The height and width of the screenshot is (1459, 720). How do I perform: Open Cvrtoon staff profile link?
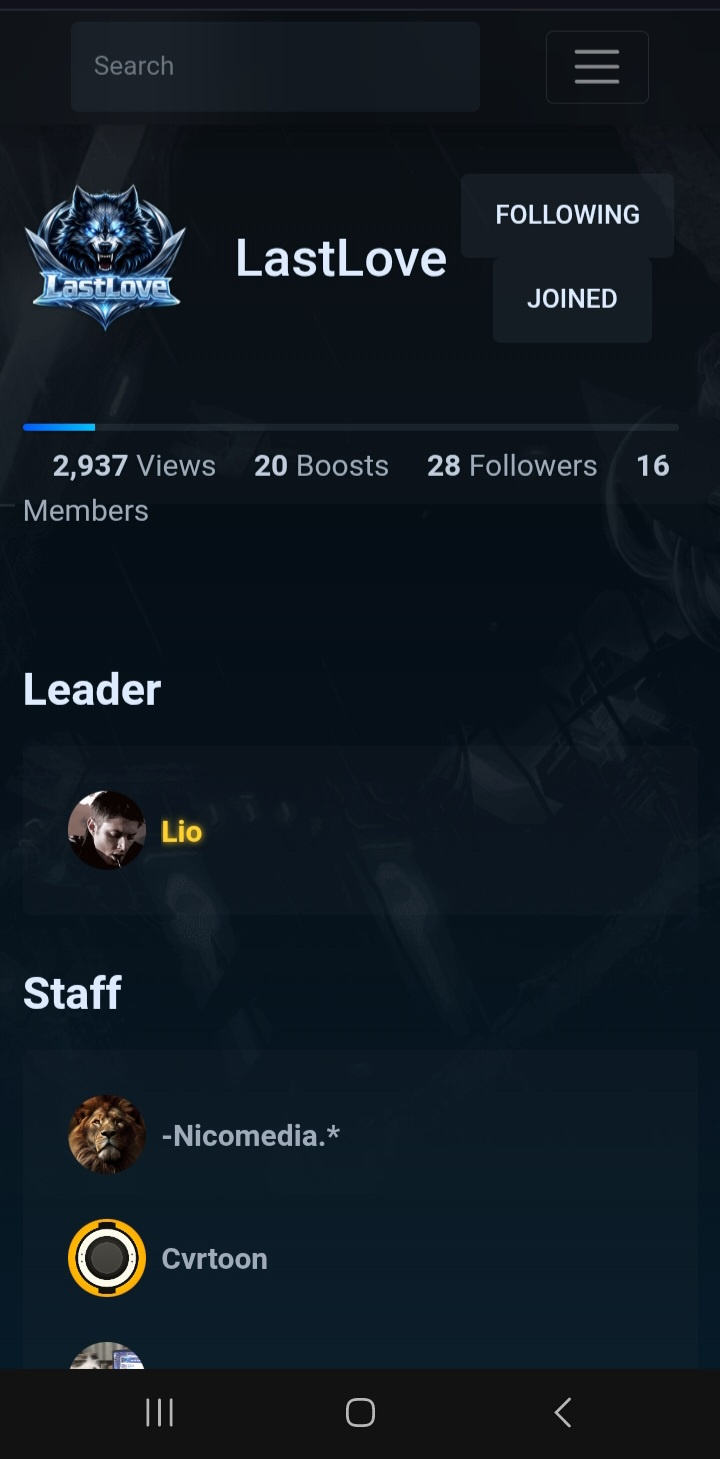pyautogui.click(x=215, y=1259)
